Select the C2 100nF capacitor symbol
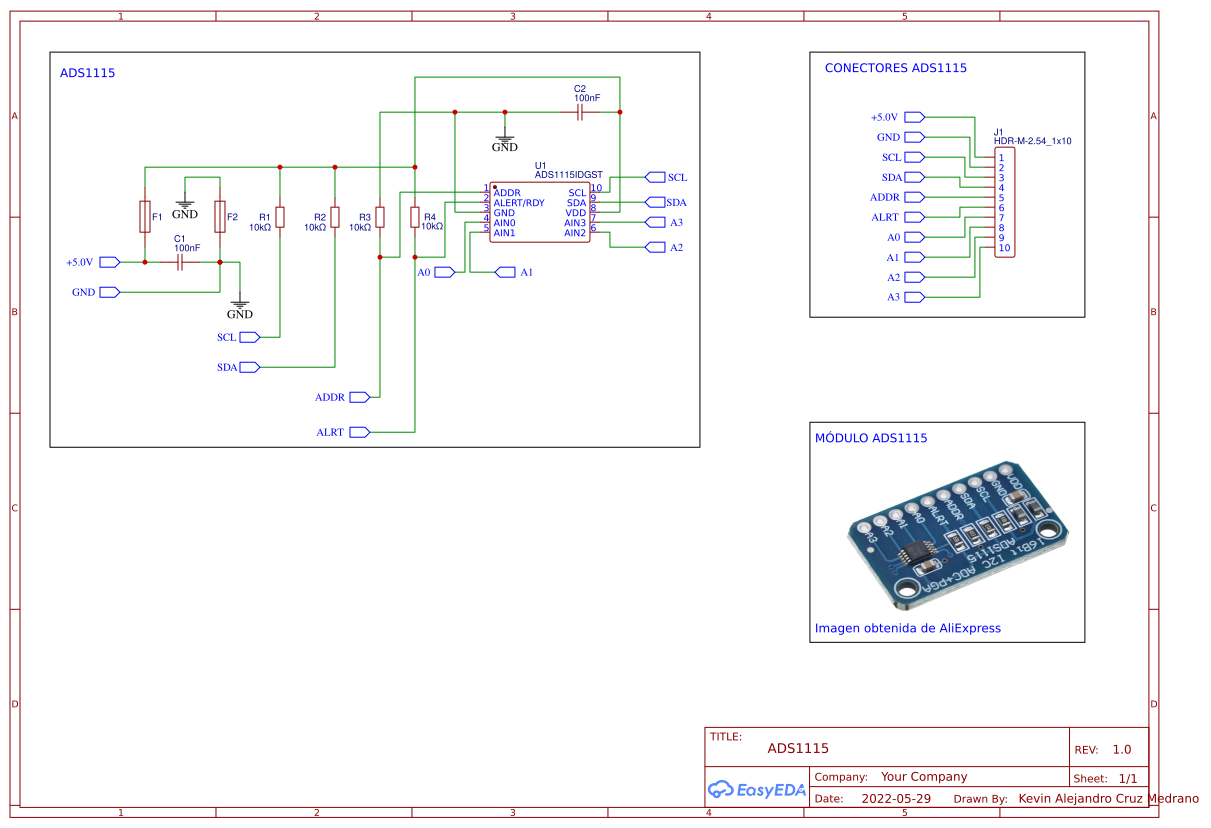The height and width of the screenshot is (828, 1211). [x=580, y=113]
